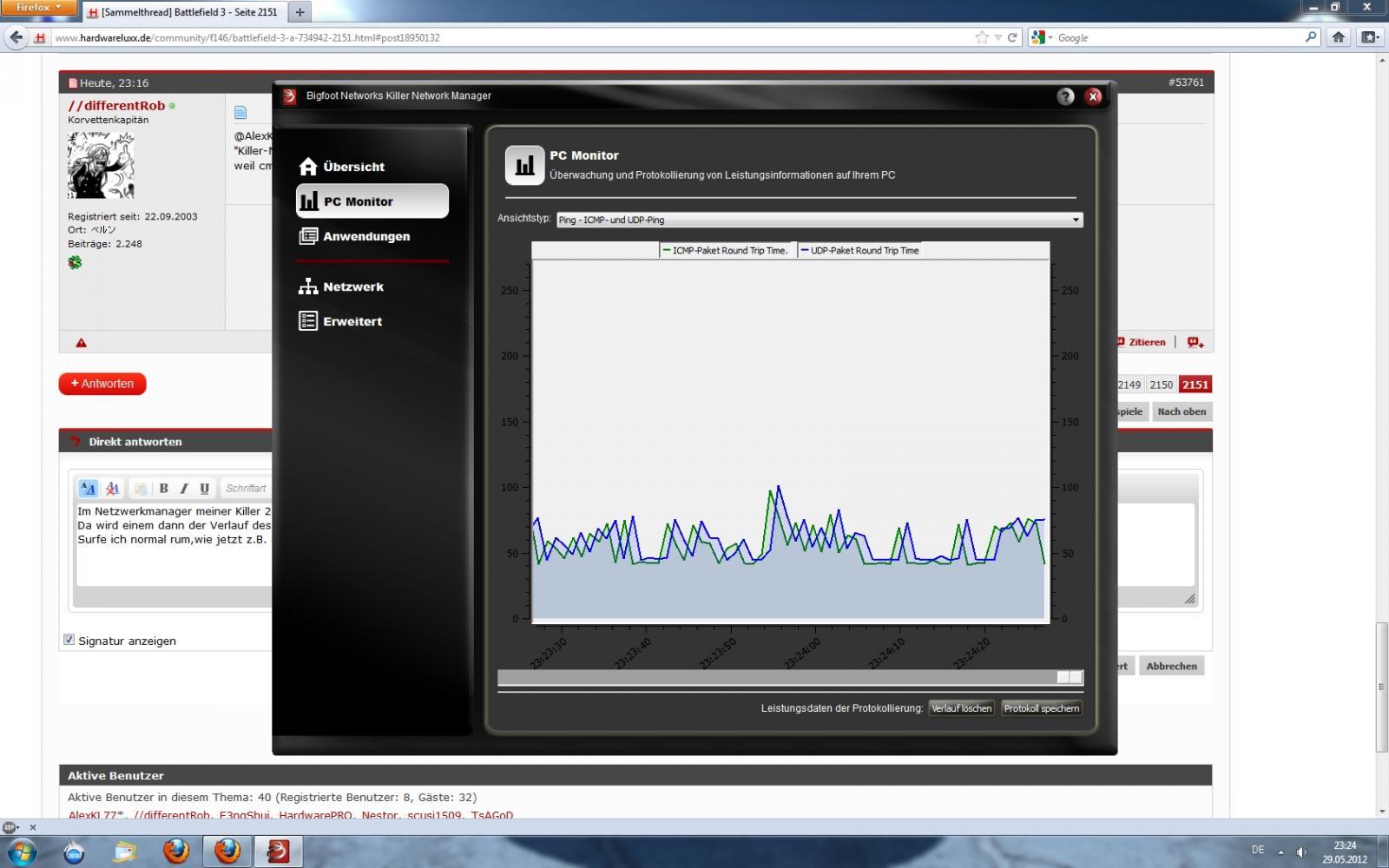
Task: Click the PC Monitor bar chart header icon
Action: 524,165
